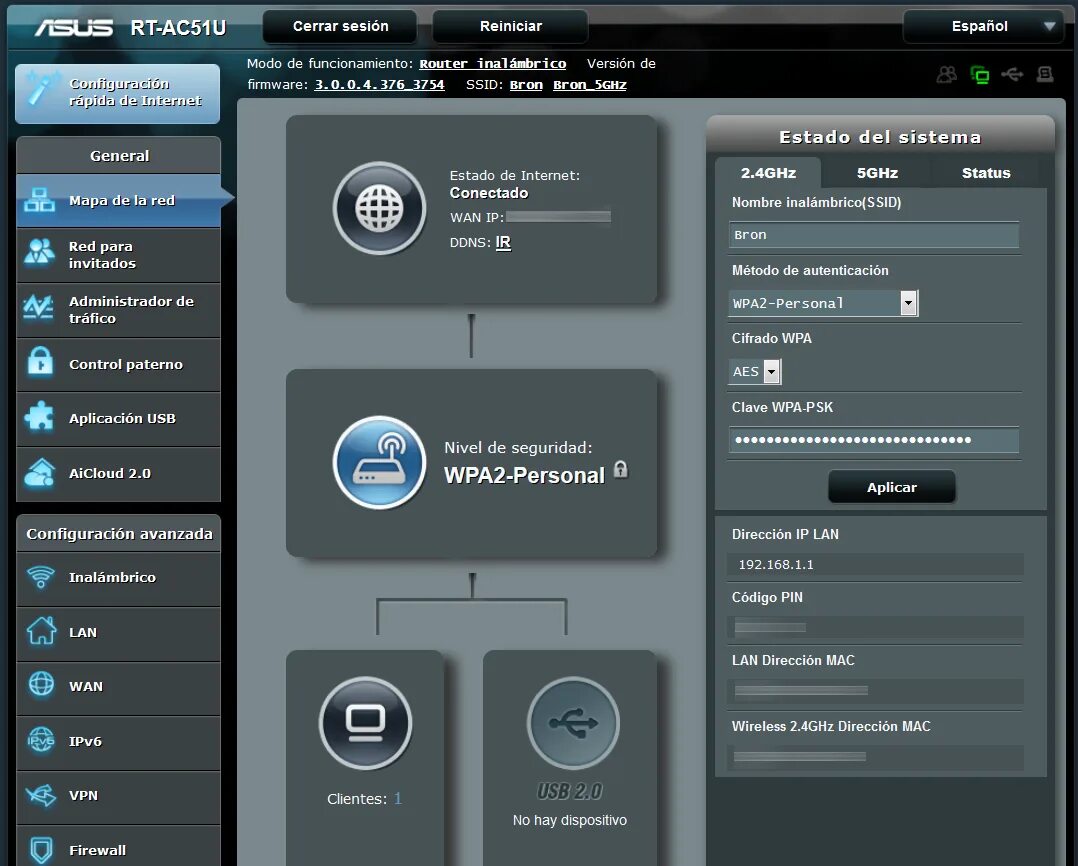Select the Inalámbrico sidebar icon
The image size is (1078, 866).
coord(41,578)
